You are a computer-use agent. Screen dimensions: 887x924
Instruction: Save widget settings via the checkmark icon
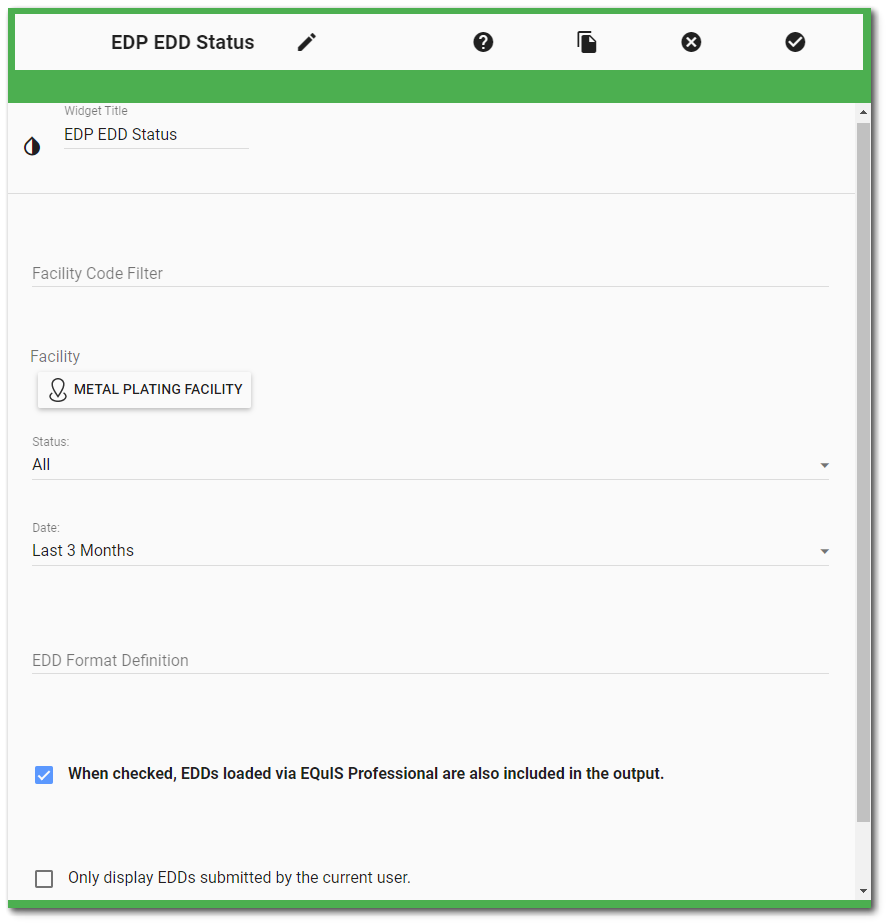coord(795,42)
